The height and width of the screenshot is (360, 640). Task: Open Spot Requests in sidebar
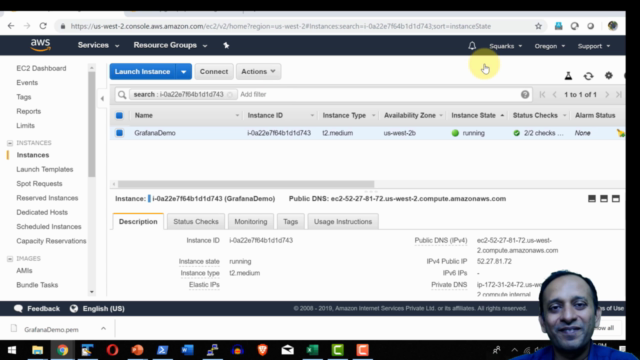39,184
